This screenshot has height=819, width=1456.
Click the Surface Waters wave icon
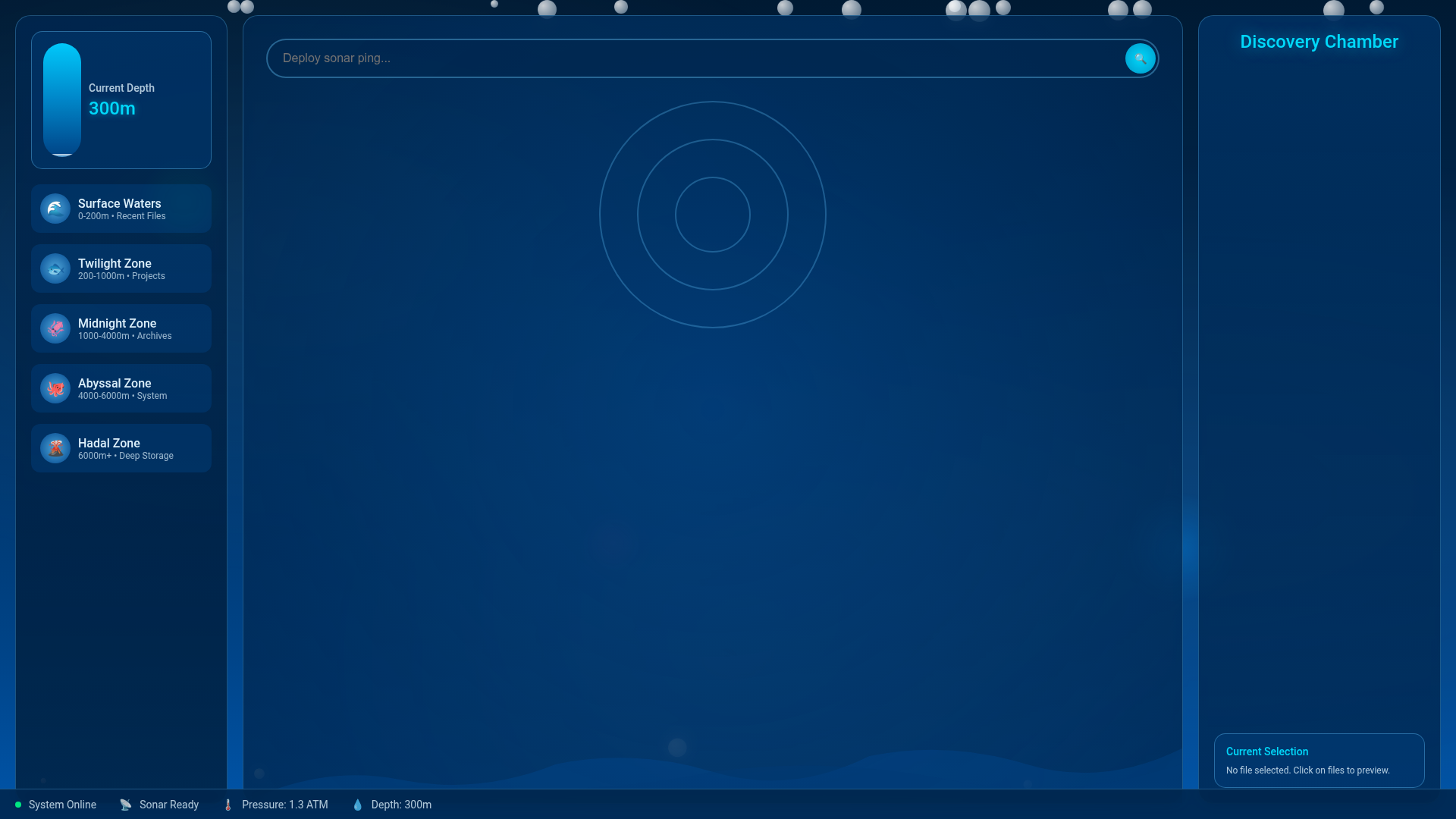pyautogui.click(x=55, y=209)
